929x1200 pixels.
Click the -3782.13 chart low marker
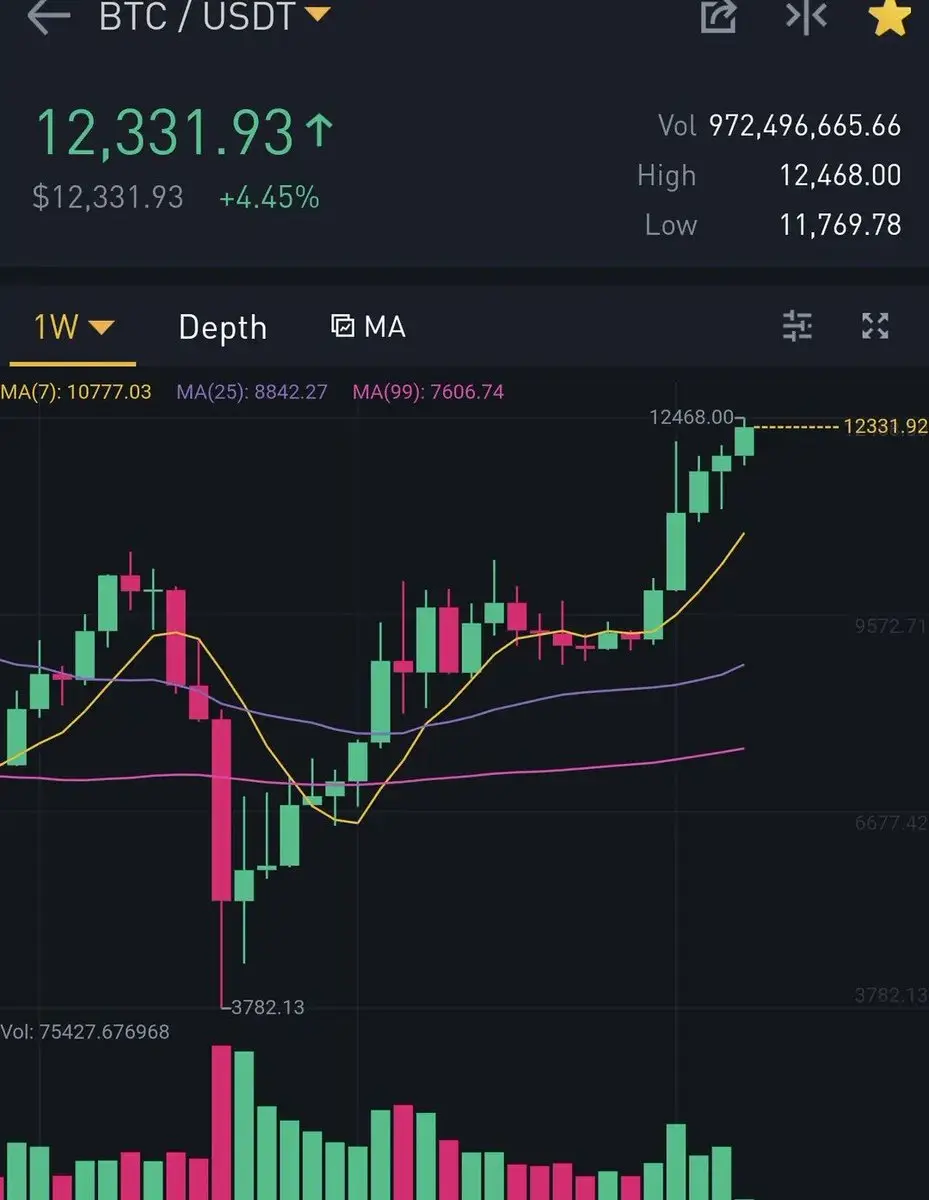point(265,1007)
